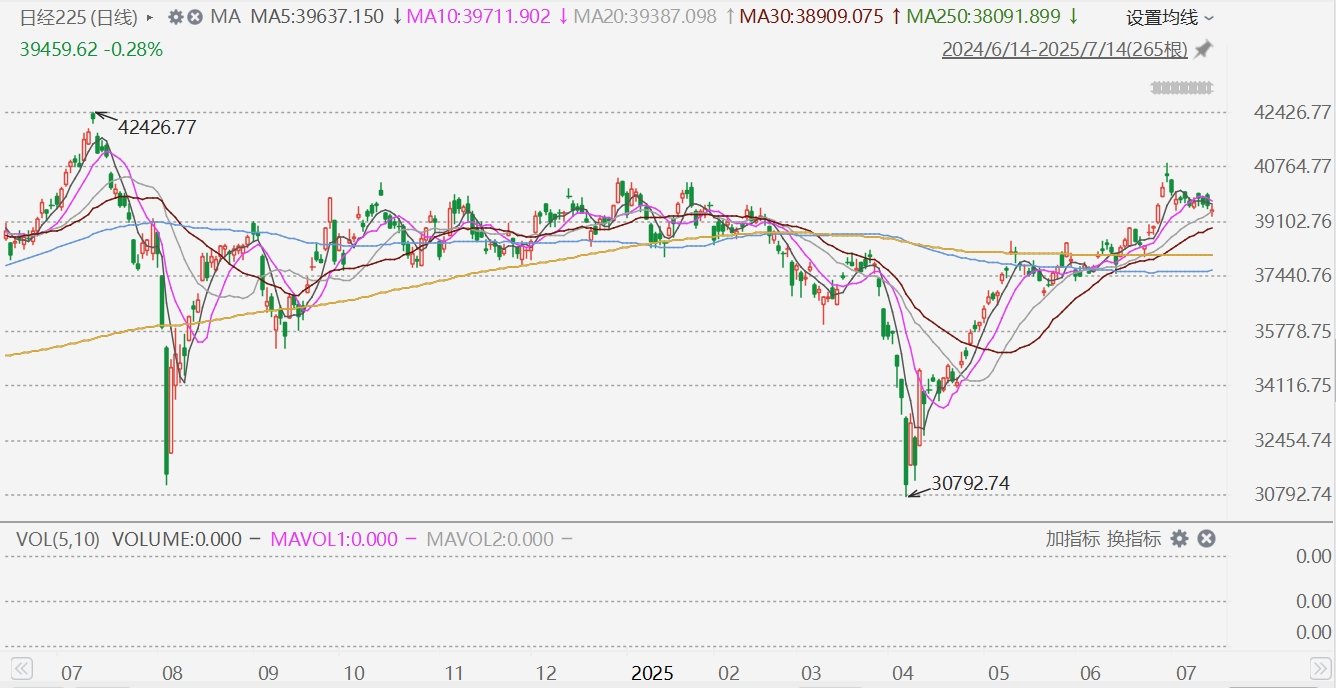
Task: Open MA indicator settings gear
Action: click(175, 17)
